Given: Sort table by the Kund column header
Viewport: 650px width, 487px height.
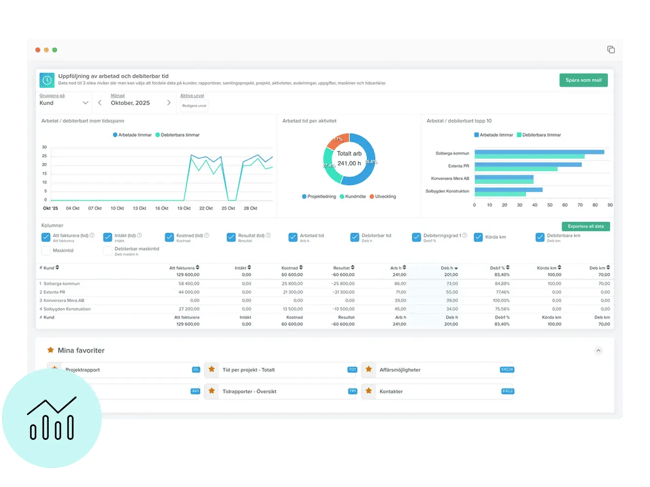Looking at the screenshot, I should pos(49,268).
